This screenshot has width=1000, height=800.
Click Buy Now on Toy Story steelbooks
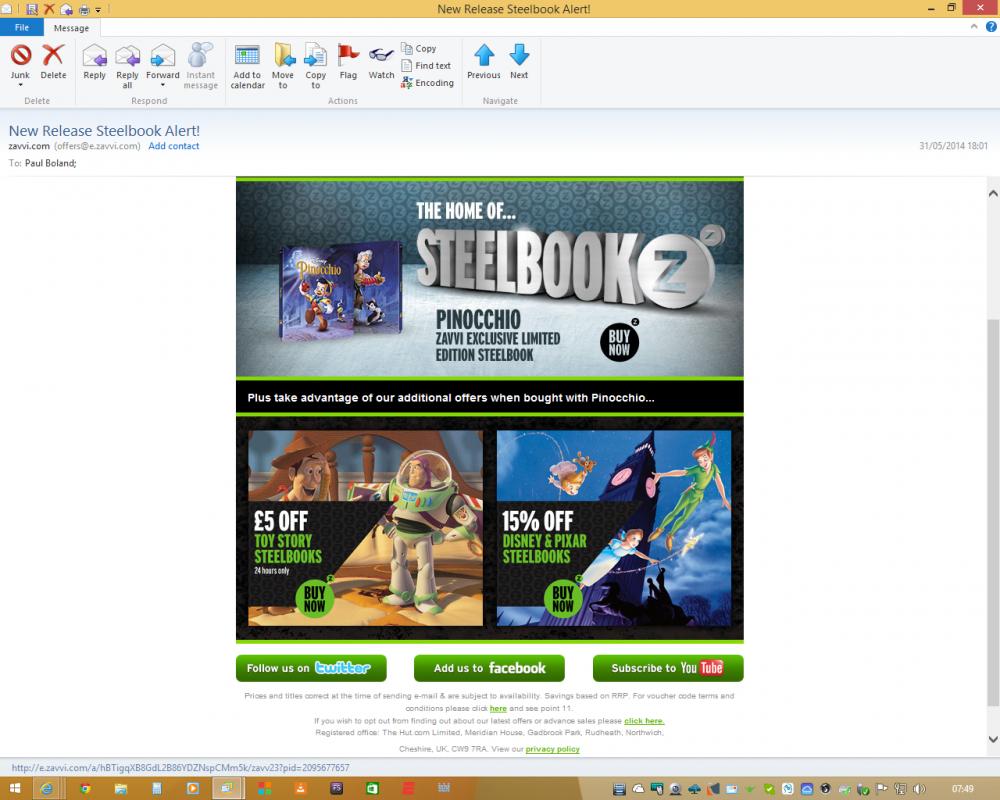[314, 598]
